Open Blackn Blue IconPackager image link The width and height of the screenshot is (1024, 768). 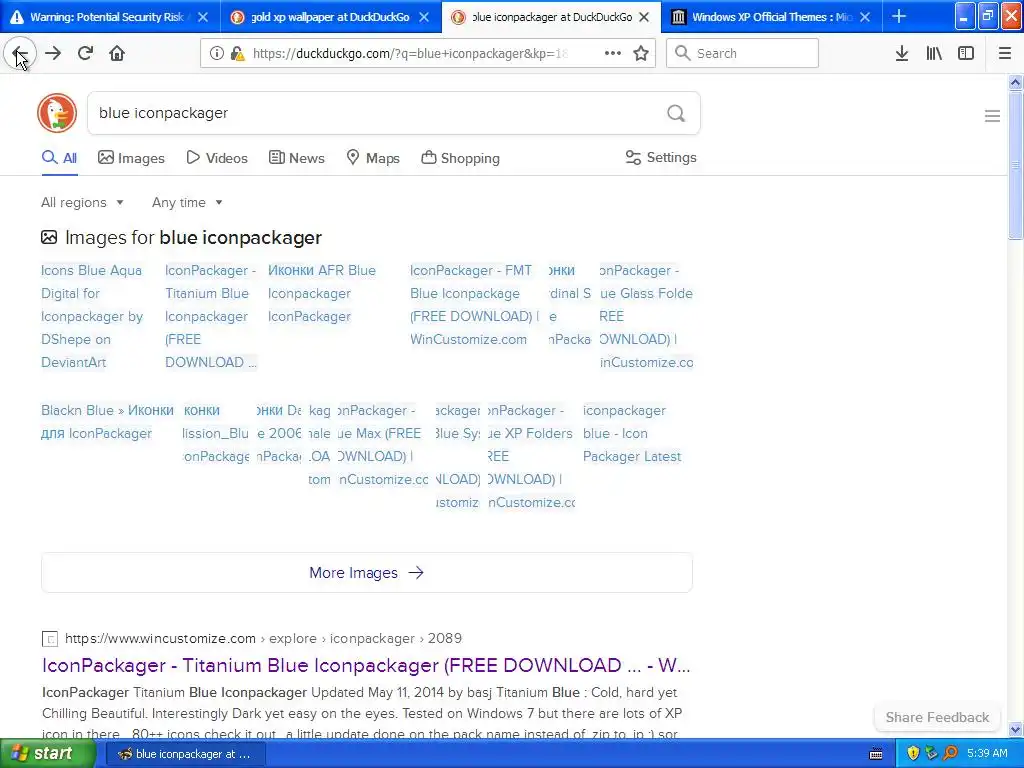(107, 422)
